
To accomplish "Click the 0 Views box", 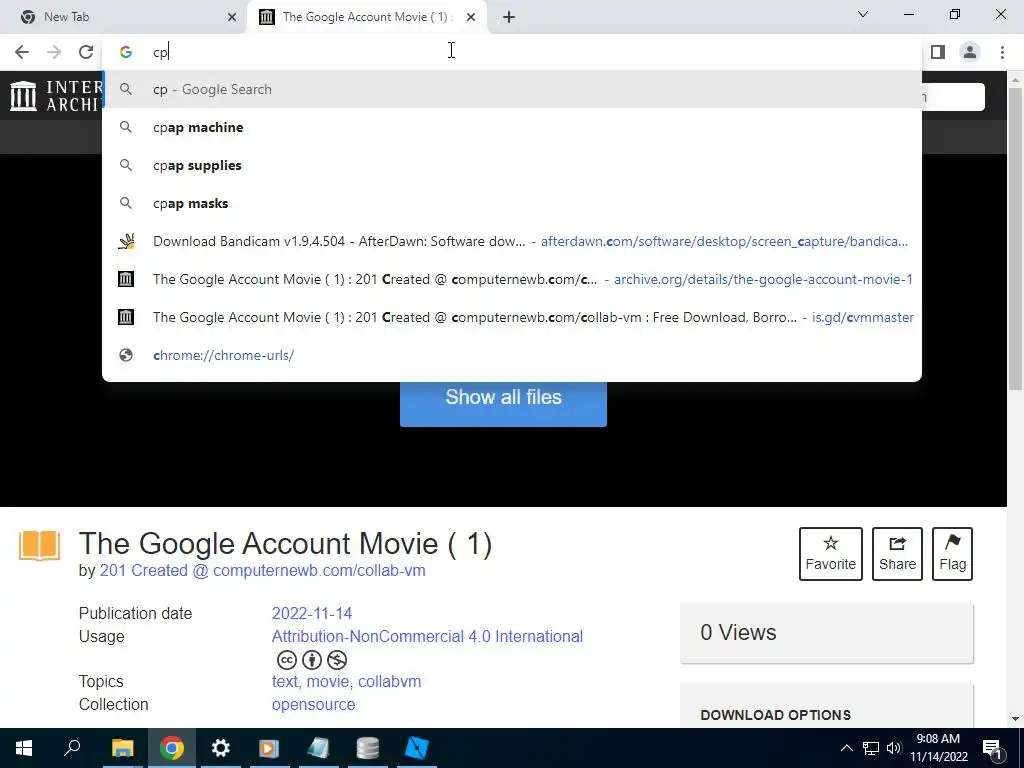I will coord(827,633).
